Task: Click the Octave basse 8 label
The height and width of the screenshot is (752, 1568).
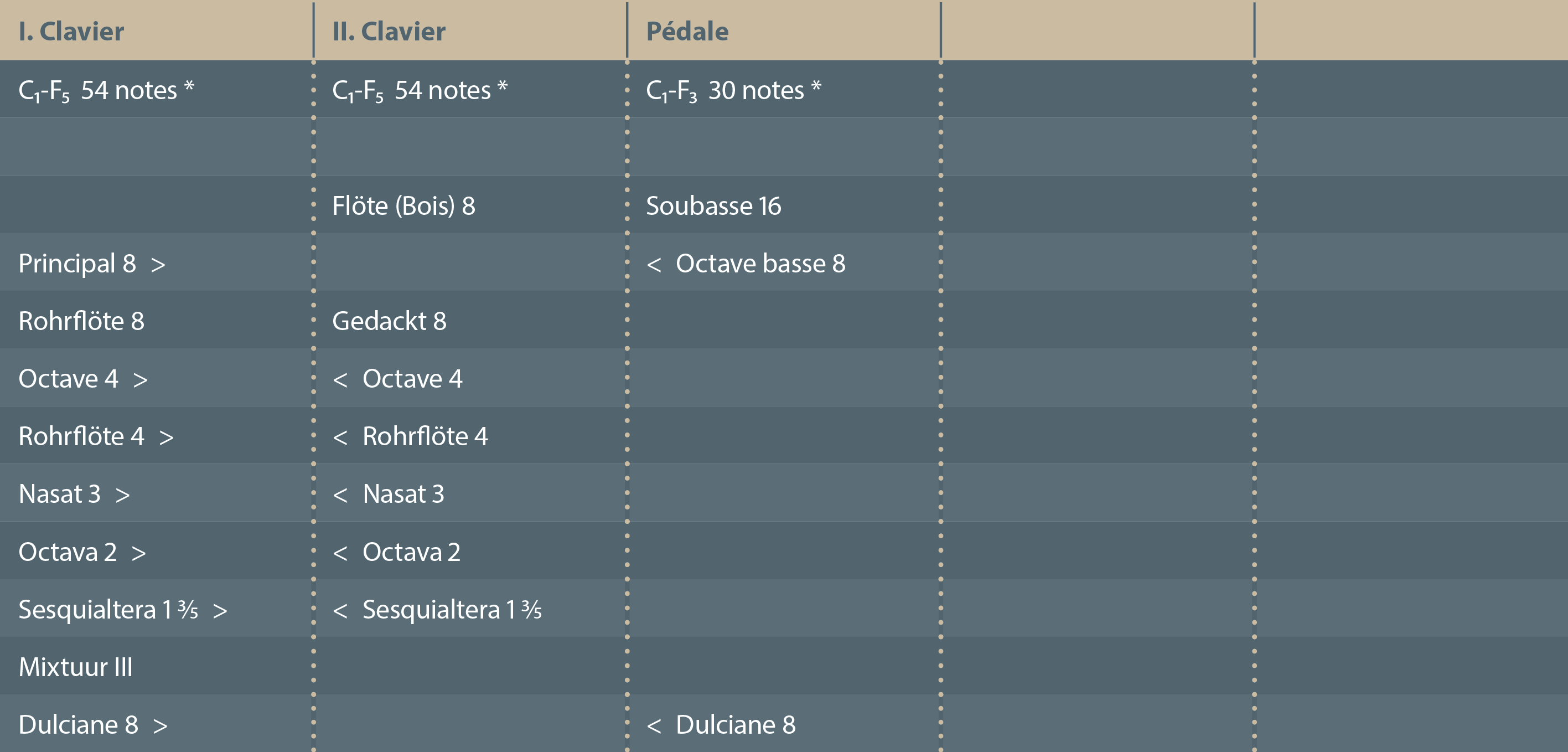Action: pyautogui.click(x=760, y=264)
